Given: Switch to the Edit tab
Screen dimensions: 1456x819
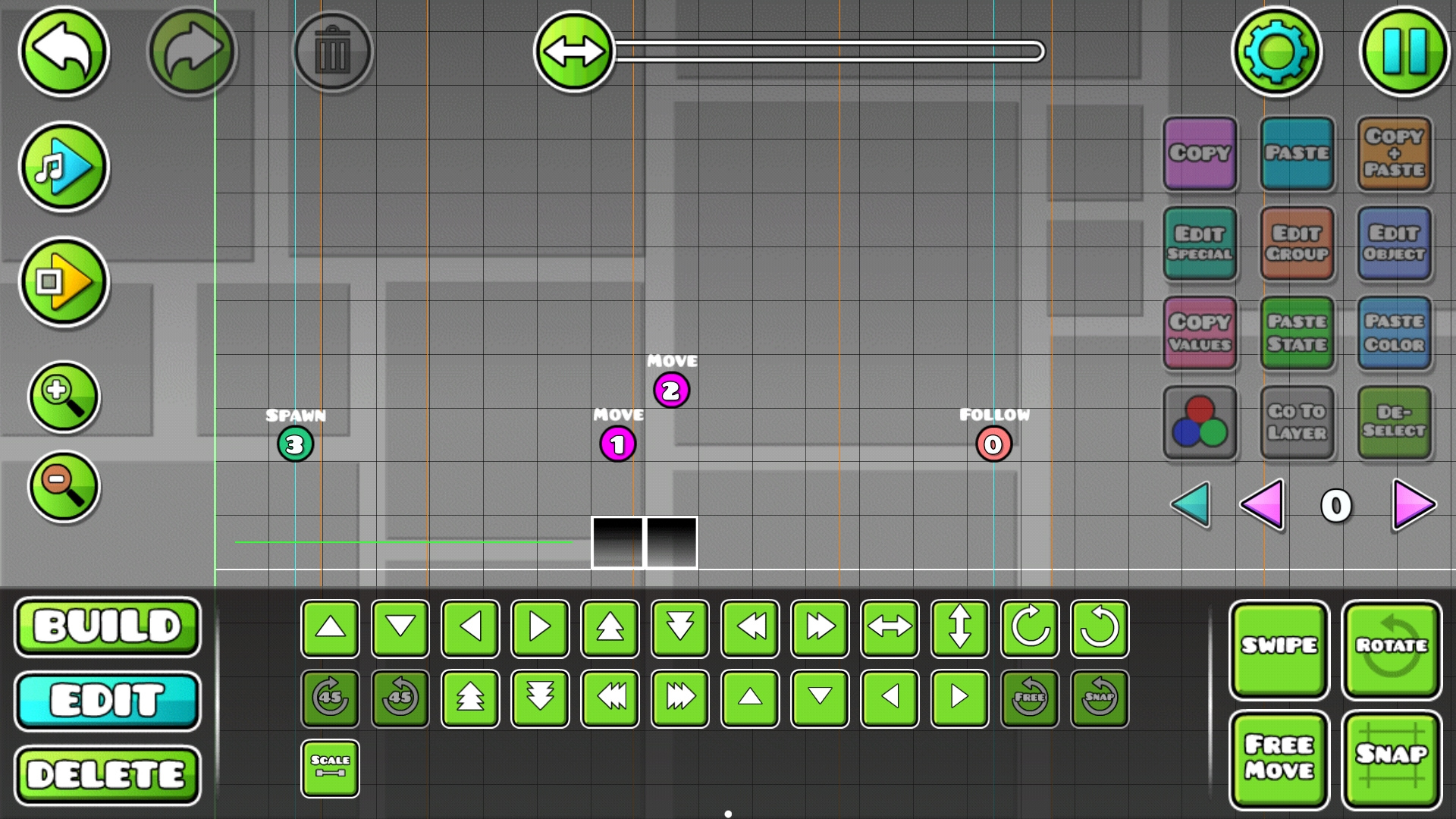Looking at the screenshot, I should pyautogui.click(x=108, y=701).
